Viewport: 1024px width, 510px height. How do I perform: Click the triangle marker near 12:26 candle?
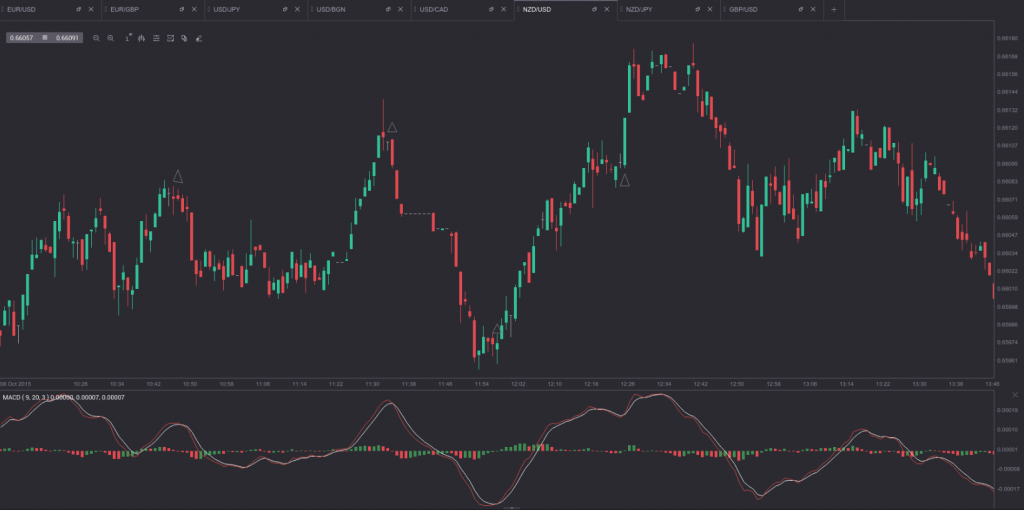[624, 180]
